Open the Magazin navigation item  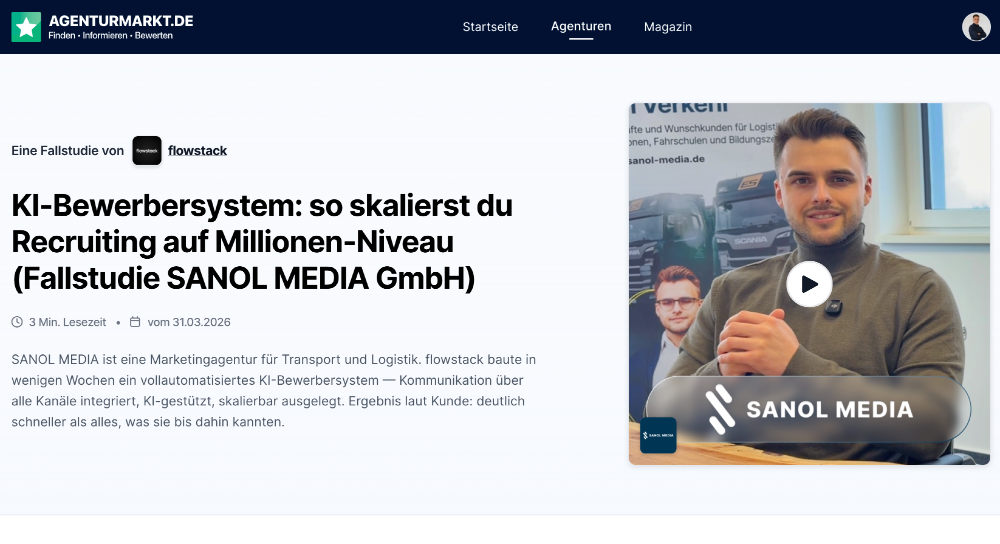tap(668, 27)
